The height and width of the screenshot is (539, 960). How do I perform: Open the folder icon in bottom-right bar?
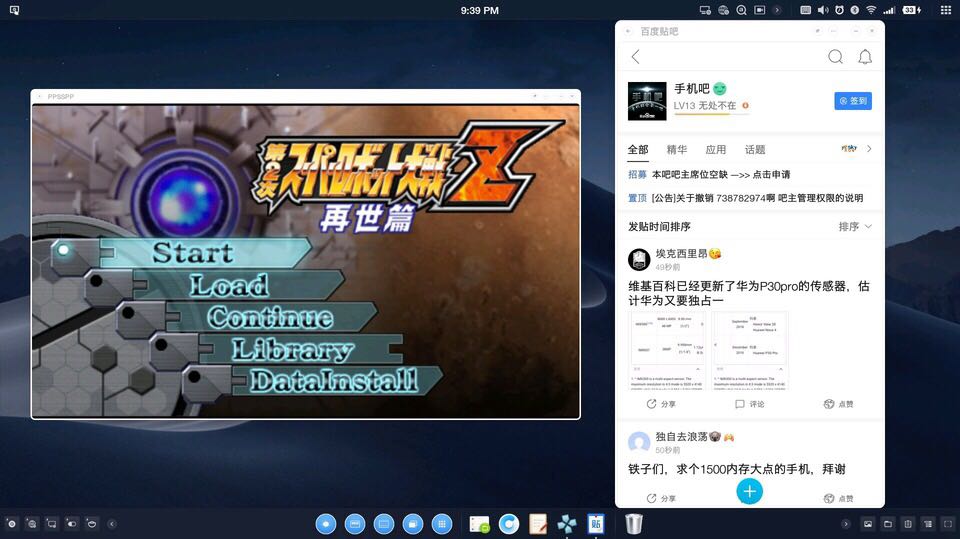pos(888,524)
